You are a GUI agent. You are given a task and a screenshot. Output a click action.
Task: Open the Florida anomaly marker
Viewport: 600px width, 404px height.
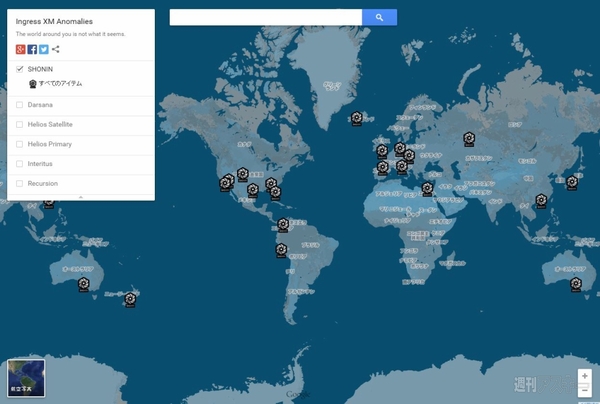276,192
